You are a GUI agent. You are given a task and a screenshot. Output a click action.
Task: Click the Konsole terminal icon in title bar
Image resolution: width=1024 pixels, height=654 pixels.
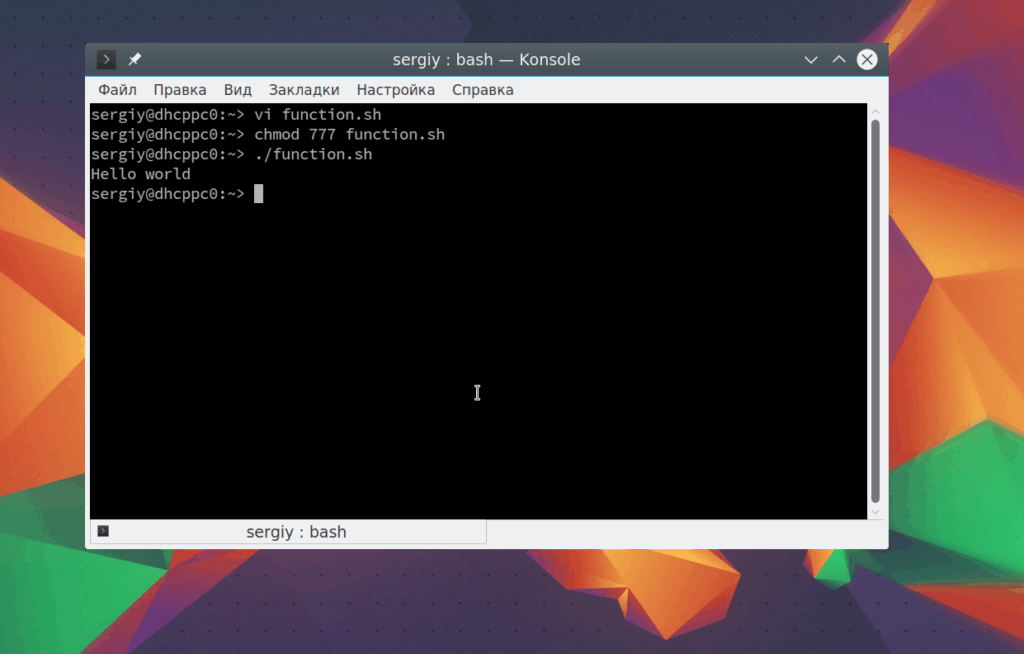click(x=106, y=59)
